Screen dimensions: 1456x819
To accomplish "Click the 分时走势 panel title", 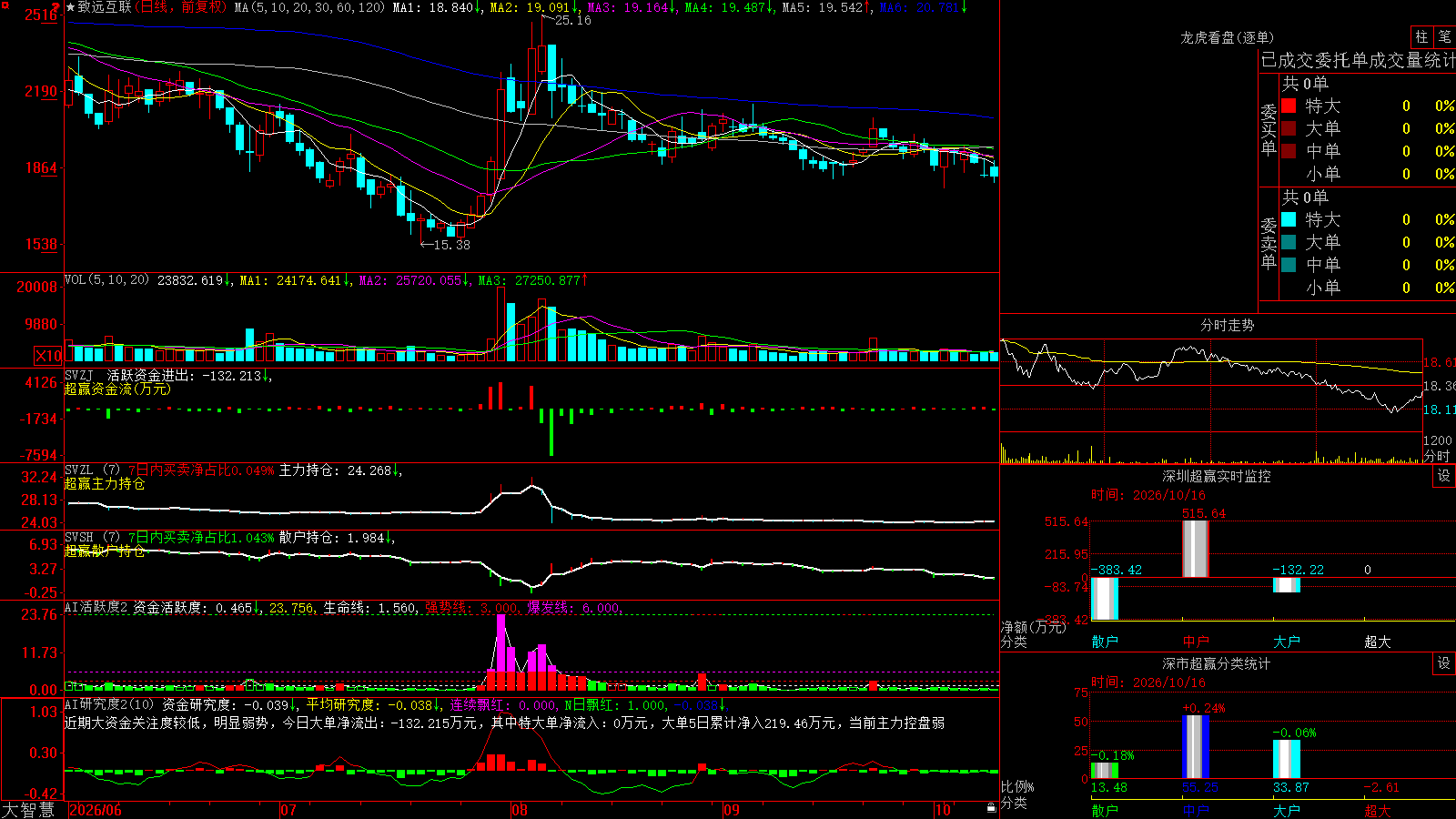I will point(1227,325).
